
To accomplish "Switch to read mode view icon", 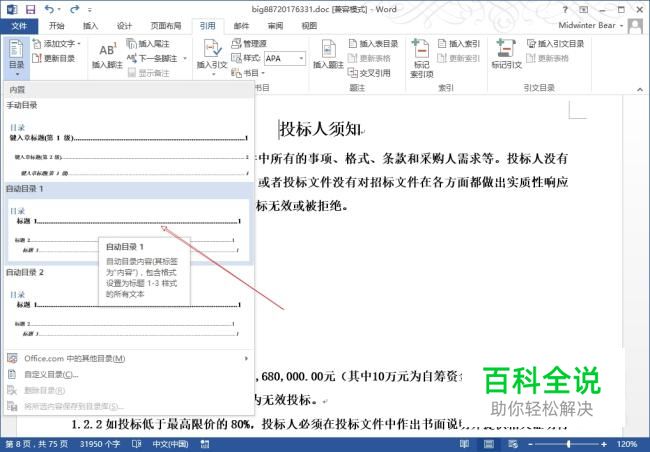I will (465, 444).
